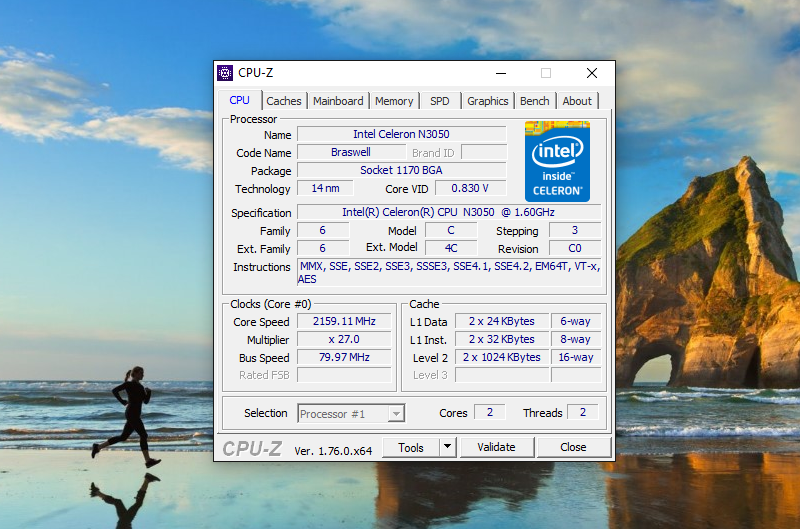Viewport: 800px width, 529px height.
Task: Click the Code Name value Braswell
Action: [x=351, y=152]
